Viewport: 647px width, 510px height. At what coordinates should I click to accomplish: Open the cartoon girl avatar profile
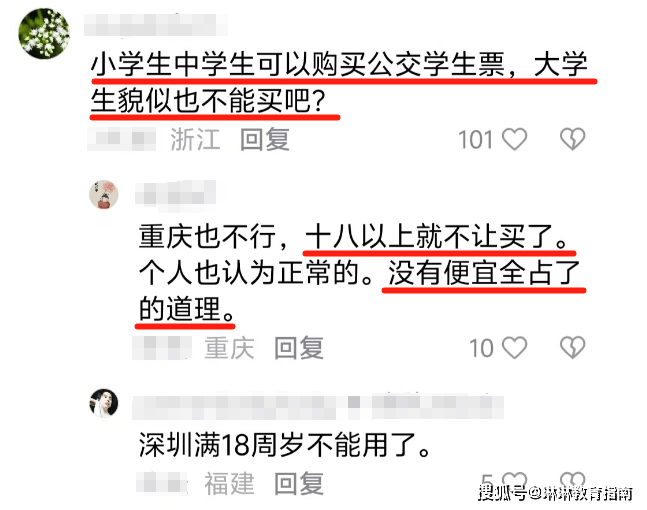click(104, 194)
